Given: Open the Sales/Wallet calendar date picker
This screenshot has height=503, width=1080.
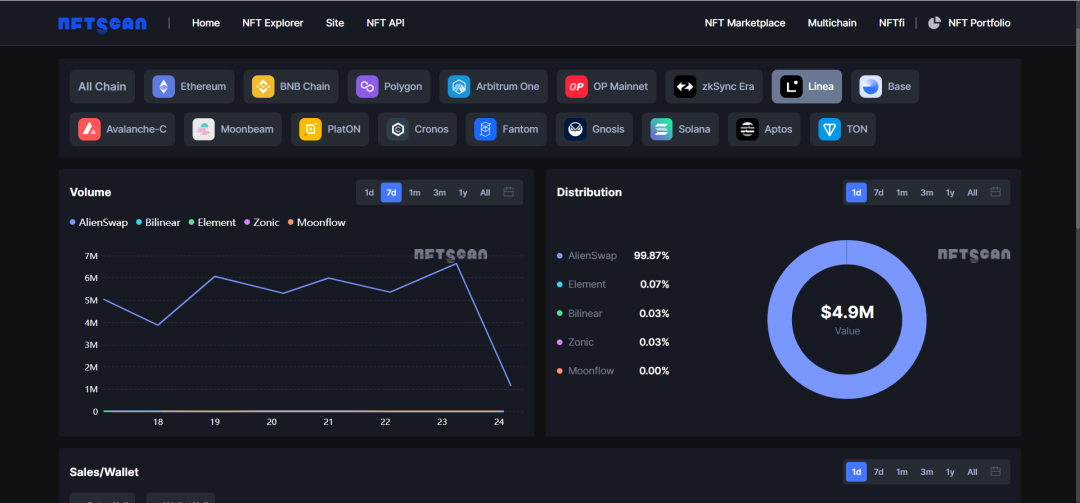Looking at the screenshot, I should (995, 472).
